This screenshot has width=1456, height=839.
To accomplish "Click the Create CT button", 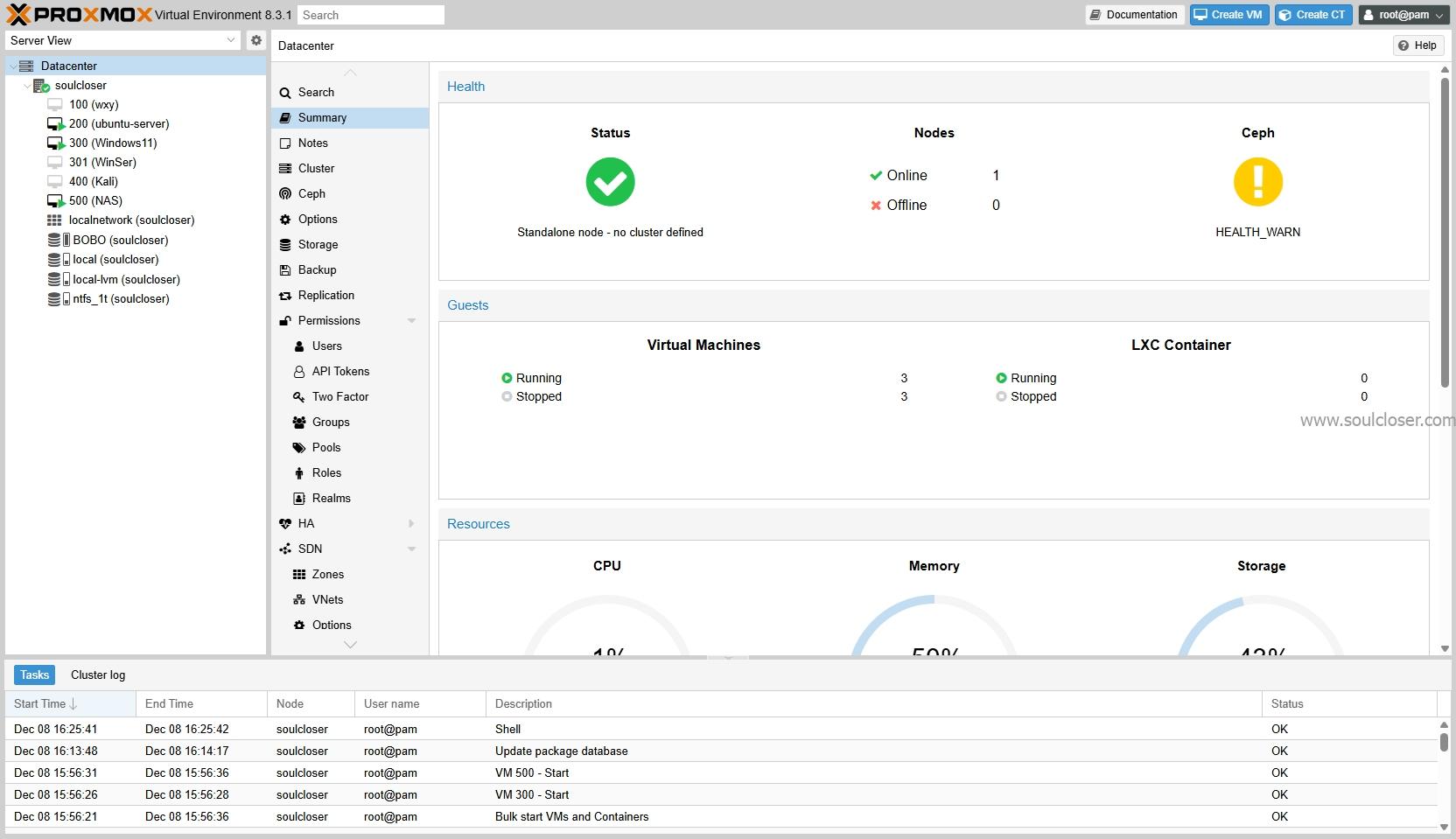I will (x=1312, y=15).
